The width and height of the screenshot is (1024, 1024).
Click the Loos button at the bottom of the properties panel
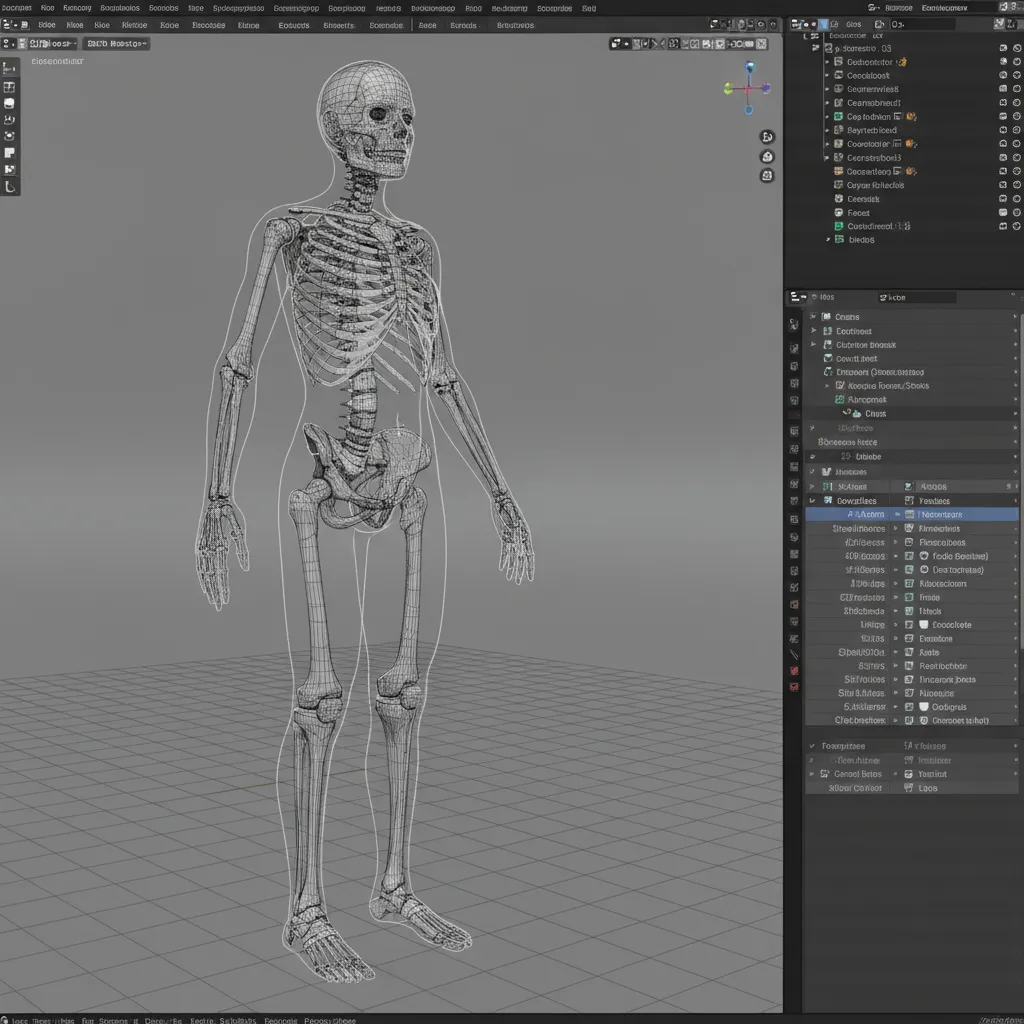tap(927, 788)
